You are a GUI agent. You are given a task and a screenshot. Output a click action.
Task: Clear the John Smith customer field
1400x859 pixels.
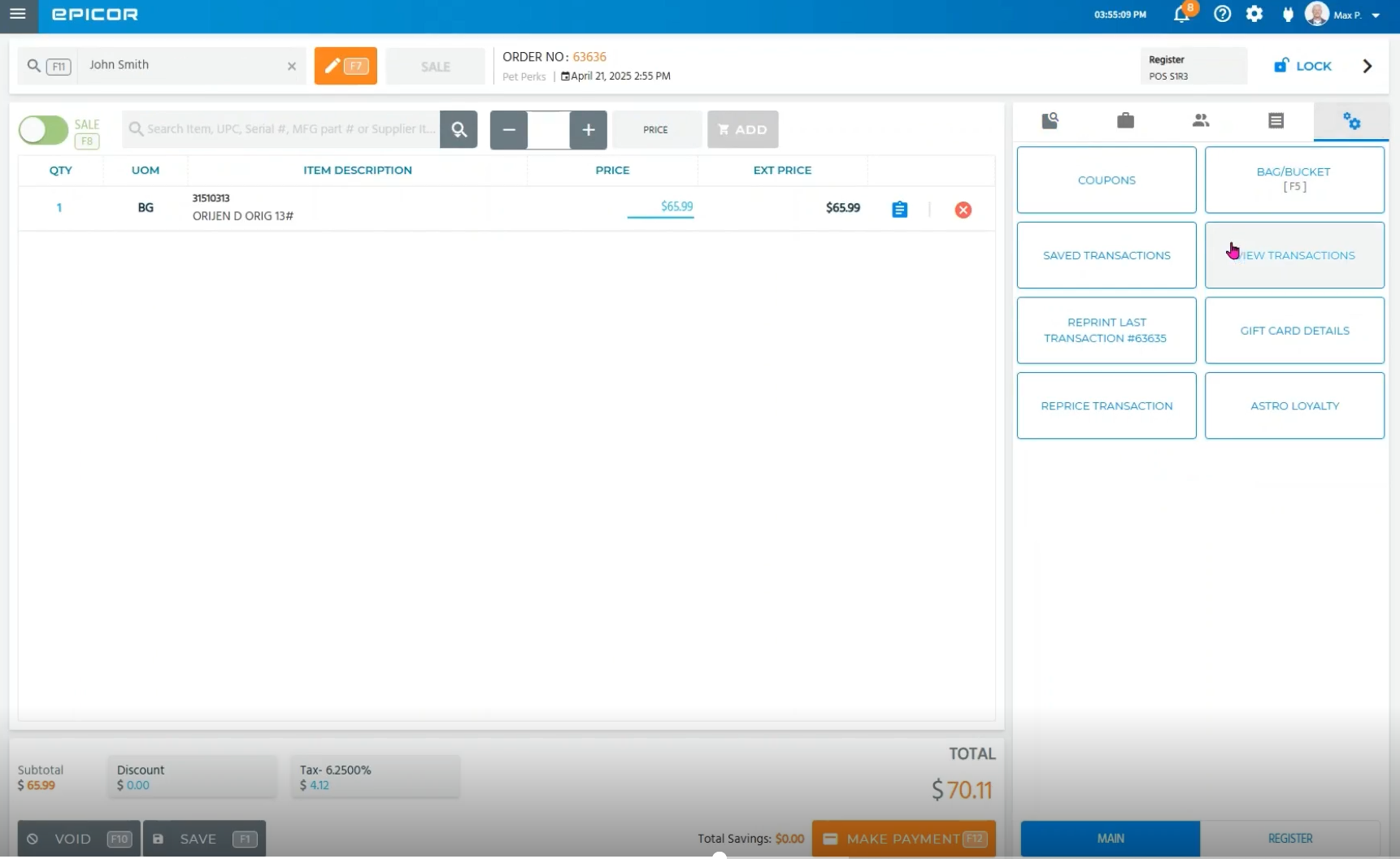coord(291,67)
